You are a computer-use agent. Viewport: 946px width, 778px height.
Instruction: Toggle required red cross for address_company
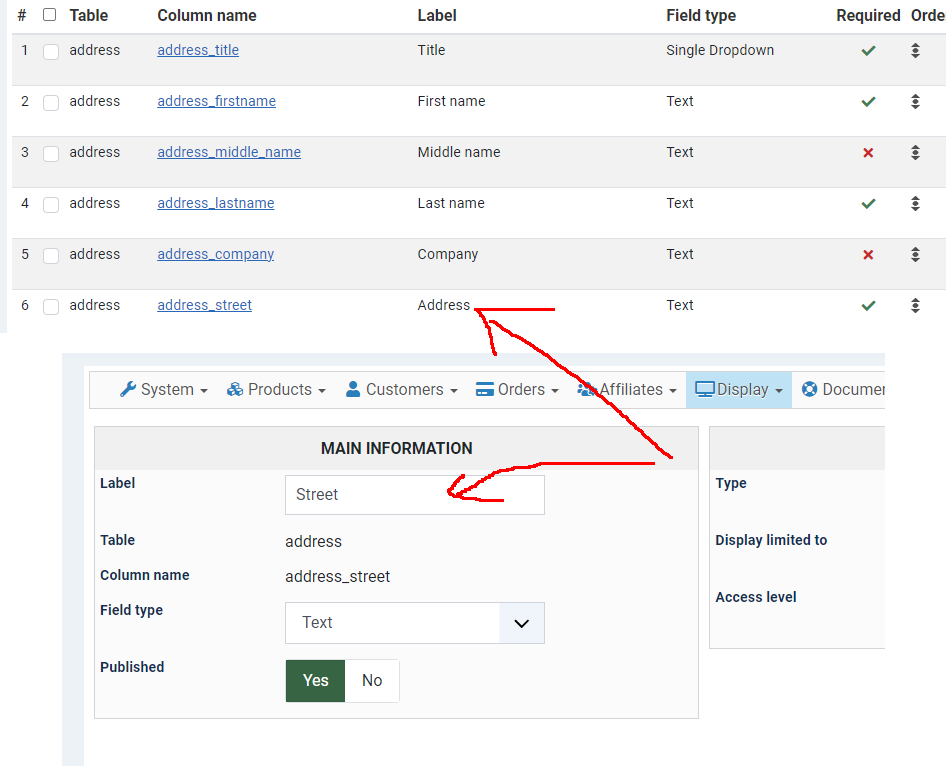pyautogui.click(x=868, y=255)
